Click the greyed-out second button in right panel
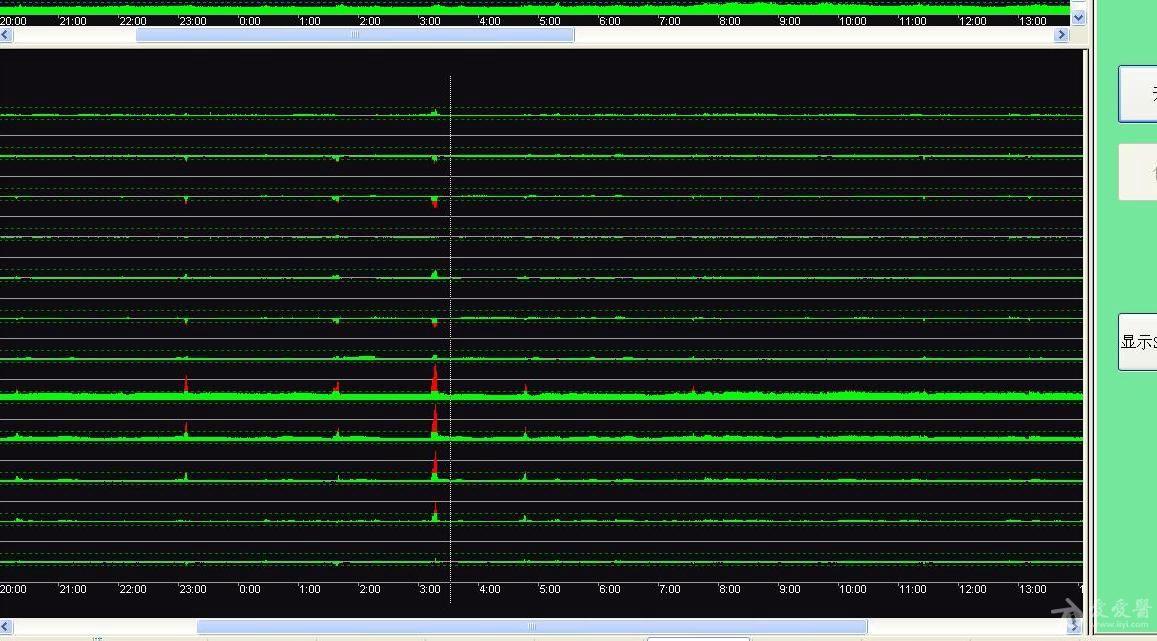This screenshot has height=641, width=1157. click(1140, 172)
